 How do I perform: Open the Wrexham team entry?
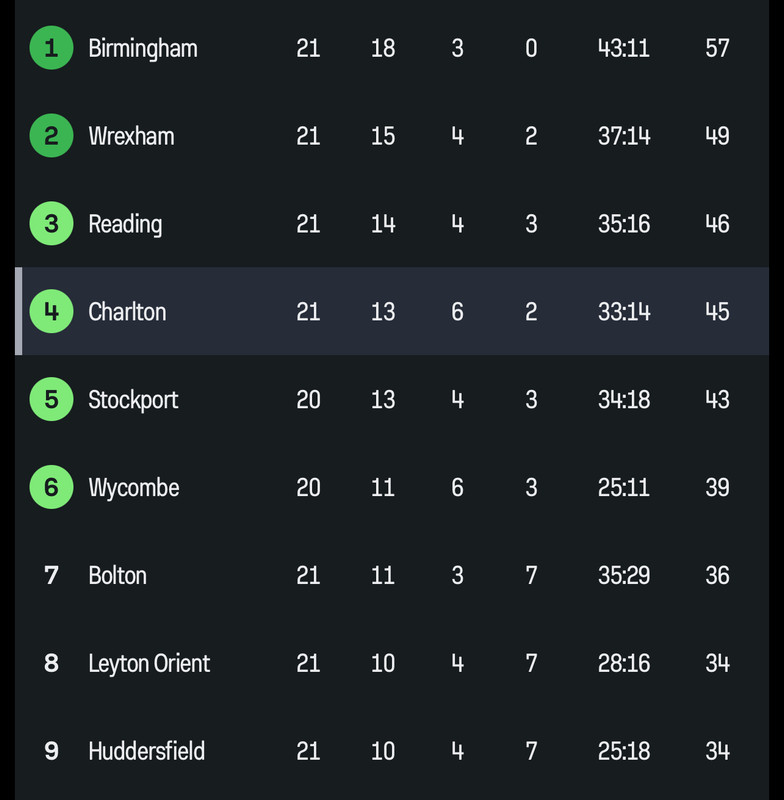[x=131, y=136]
